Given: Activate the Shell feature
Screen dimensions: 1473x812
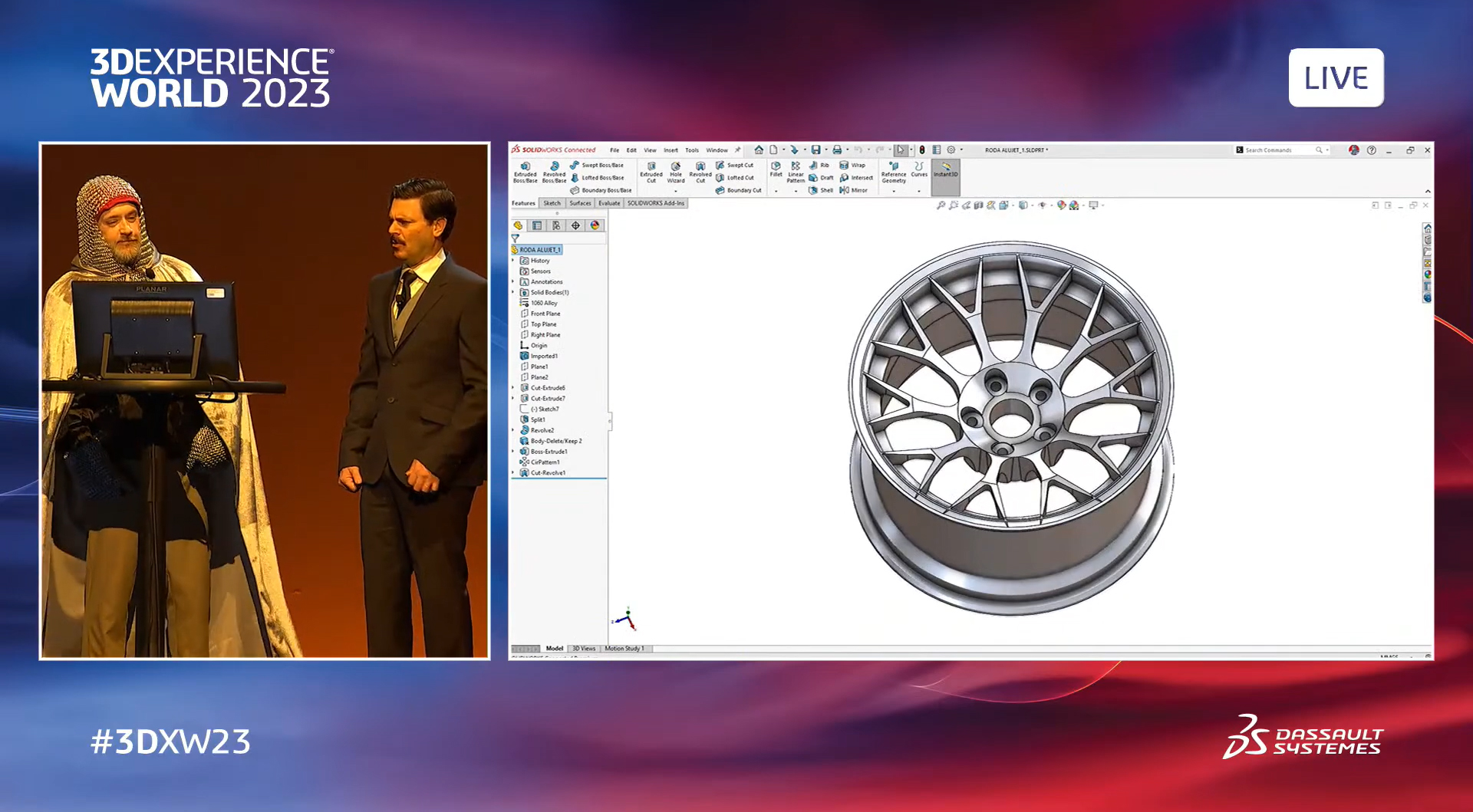Looking at the screenshot, I should (x=825, y=189).
